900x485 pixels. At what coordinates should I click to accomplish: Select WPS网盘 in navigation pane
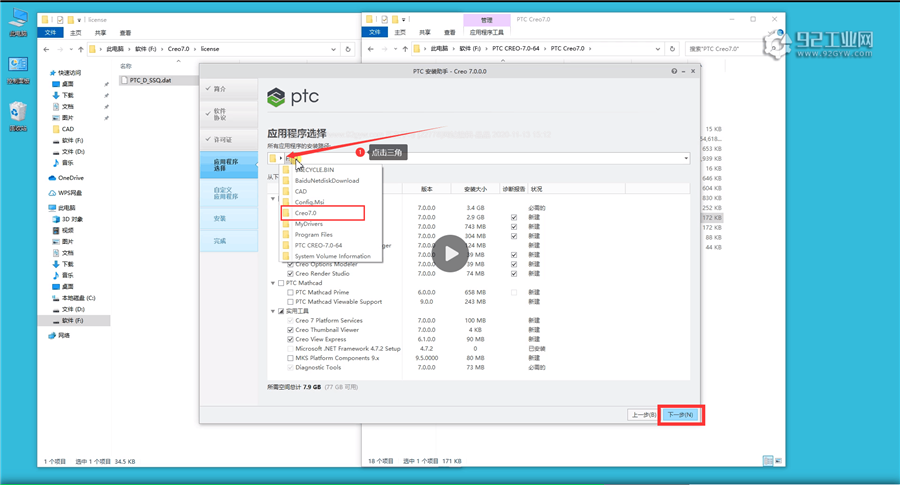69,193
